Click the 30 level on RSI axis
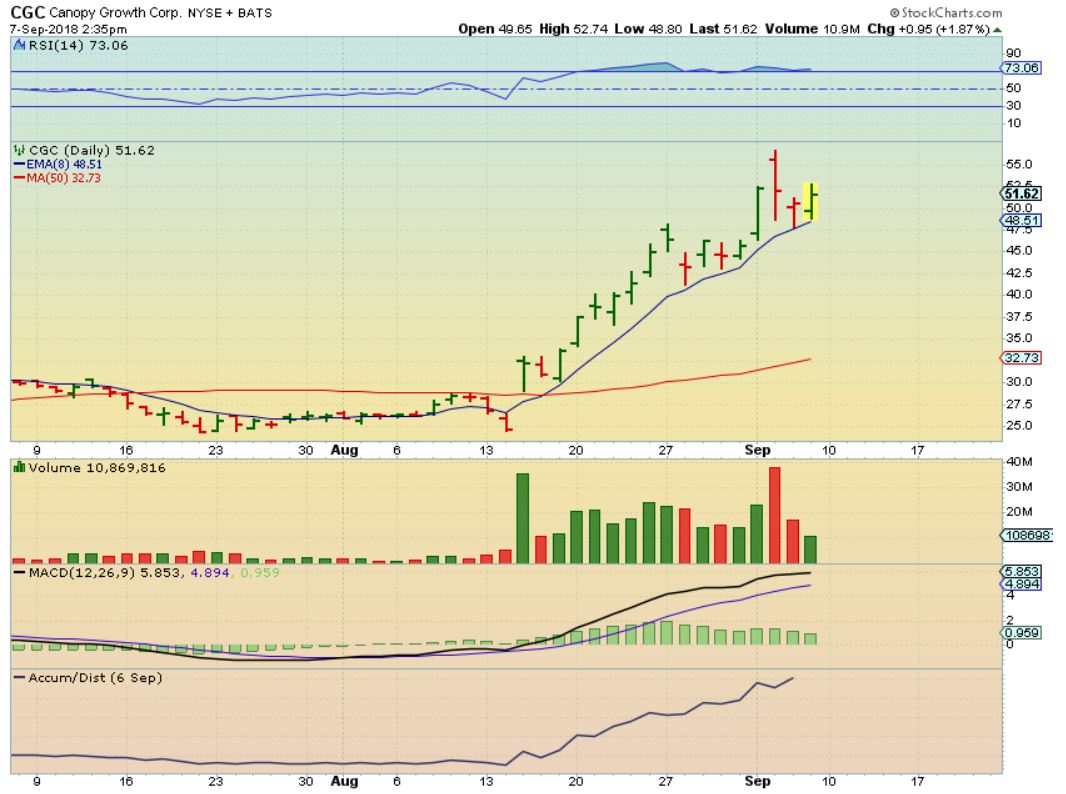Screen dimensions: 1066x794 pos(1014,105)
